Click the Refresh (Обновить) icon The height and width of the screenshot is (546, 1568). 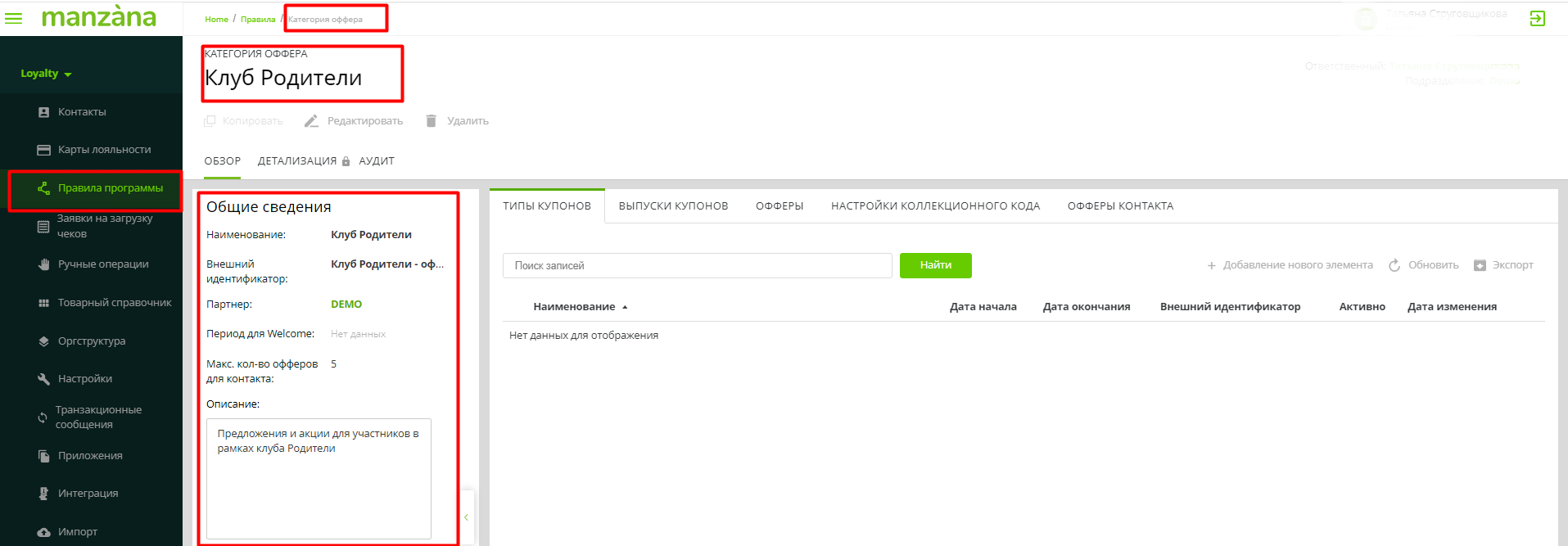1394,265
